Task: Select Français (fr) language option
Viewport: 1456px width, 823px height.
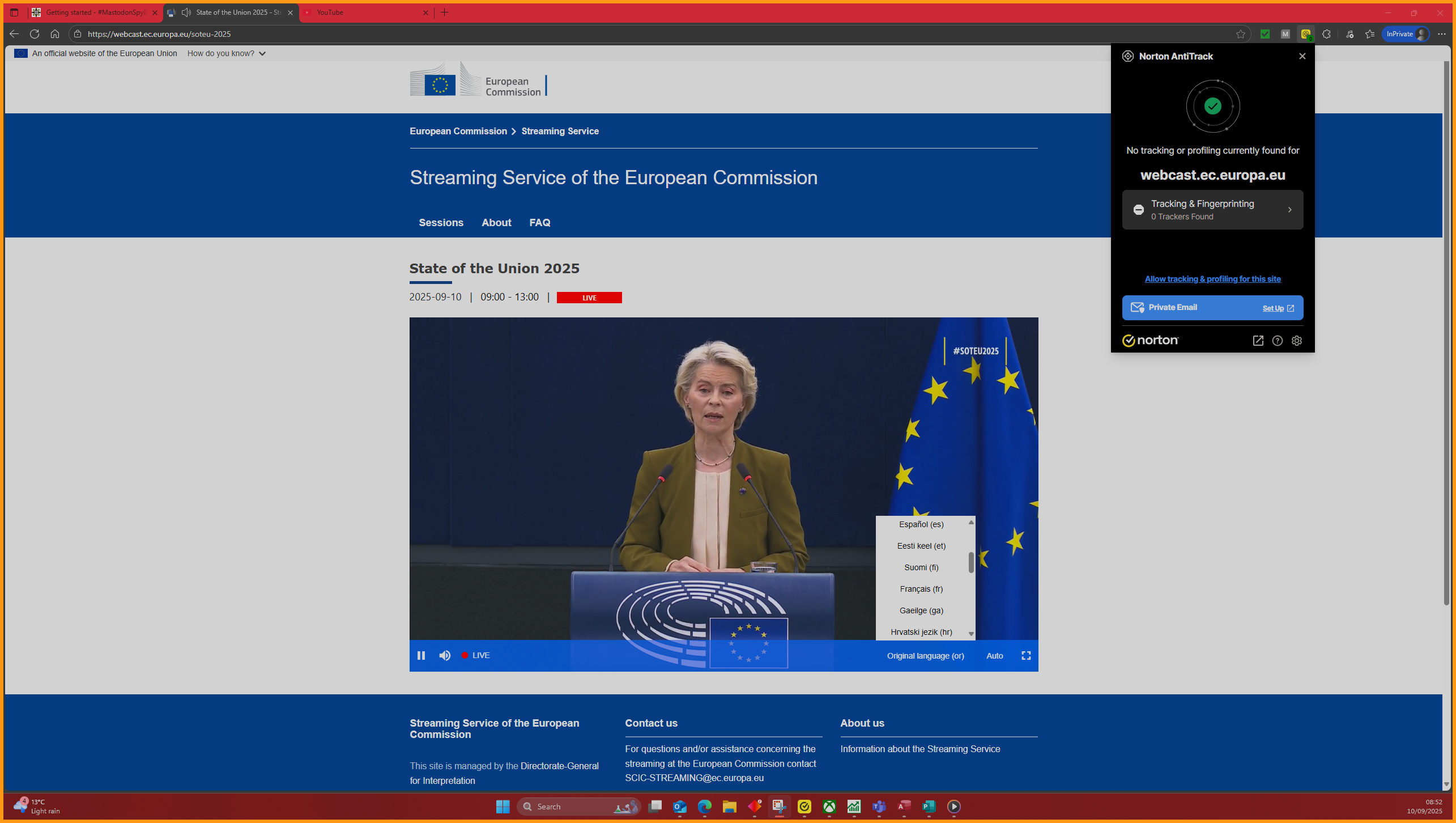Action: click(x=921, y=589)
